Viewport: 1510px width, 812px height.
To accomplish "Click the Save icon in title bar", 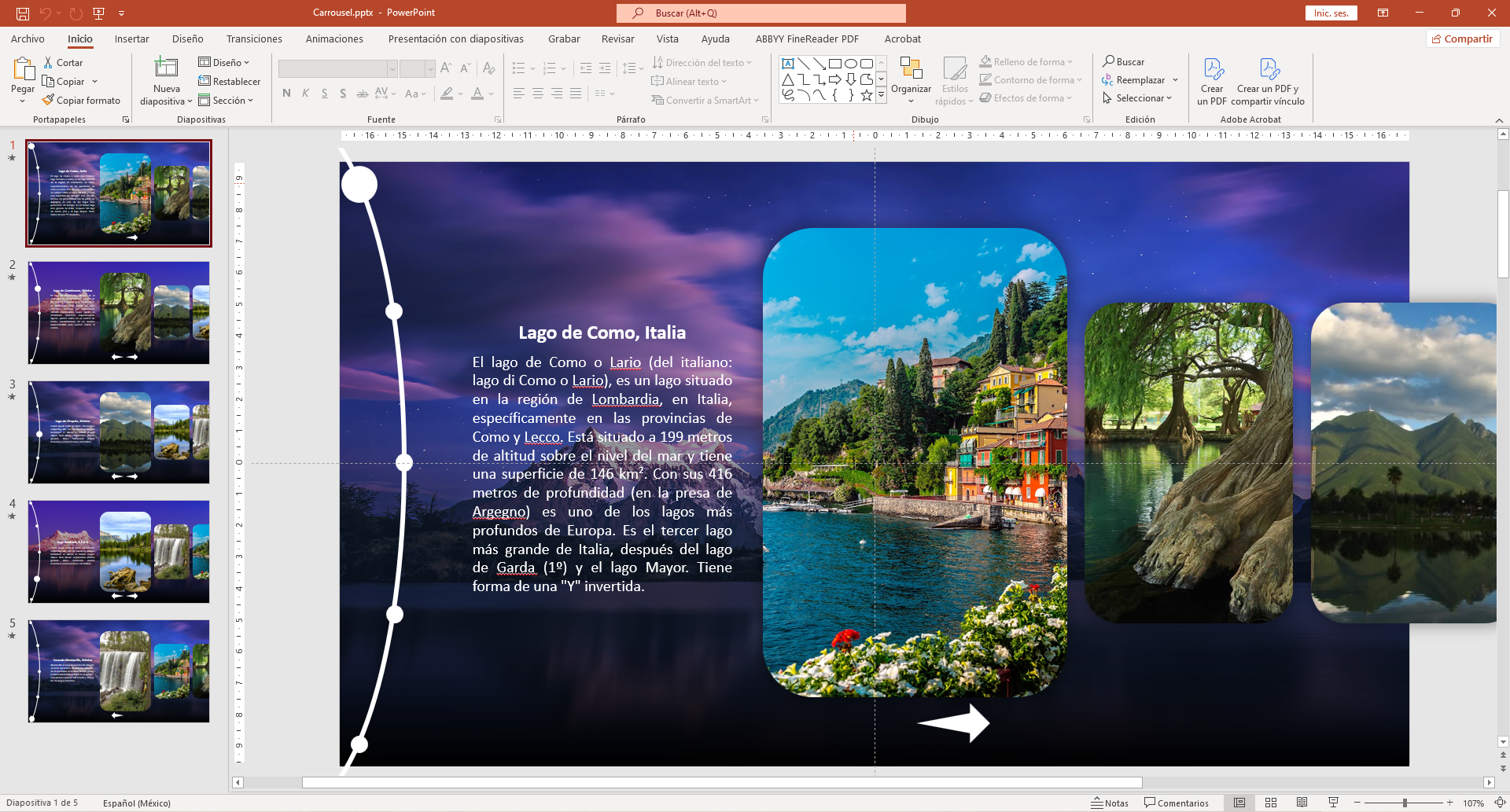I will point(23,13).
